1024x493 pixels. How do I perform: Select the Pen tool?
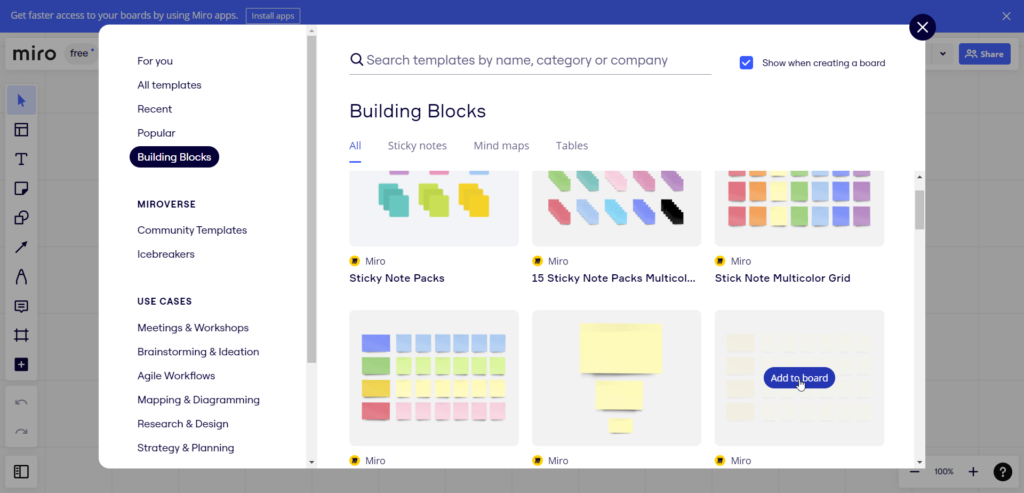click(x=22, y=277)
